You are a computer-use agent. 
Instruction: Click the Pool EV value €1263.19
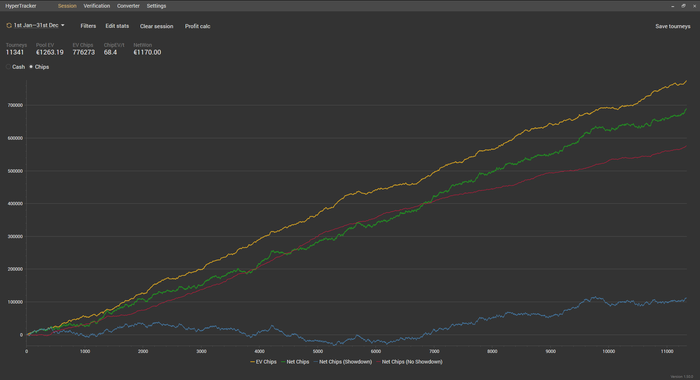(50, 52)
